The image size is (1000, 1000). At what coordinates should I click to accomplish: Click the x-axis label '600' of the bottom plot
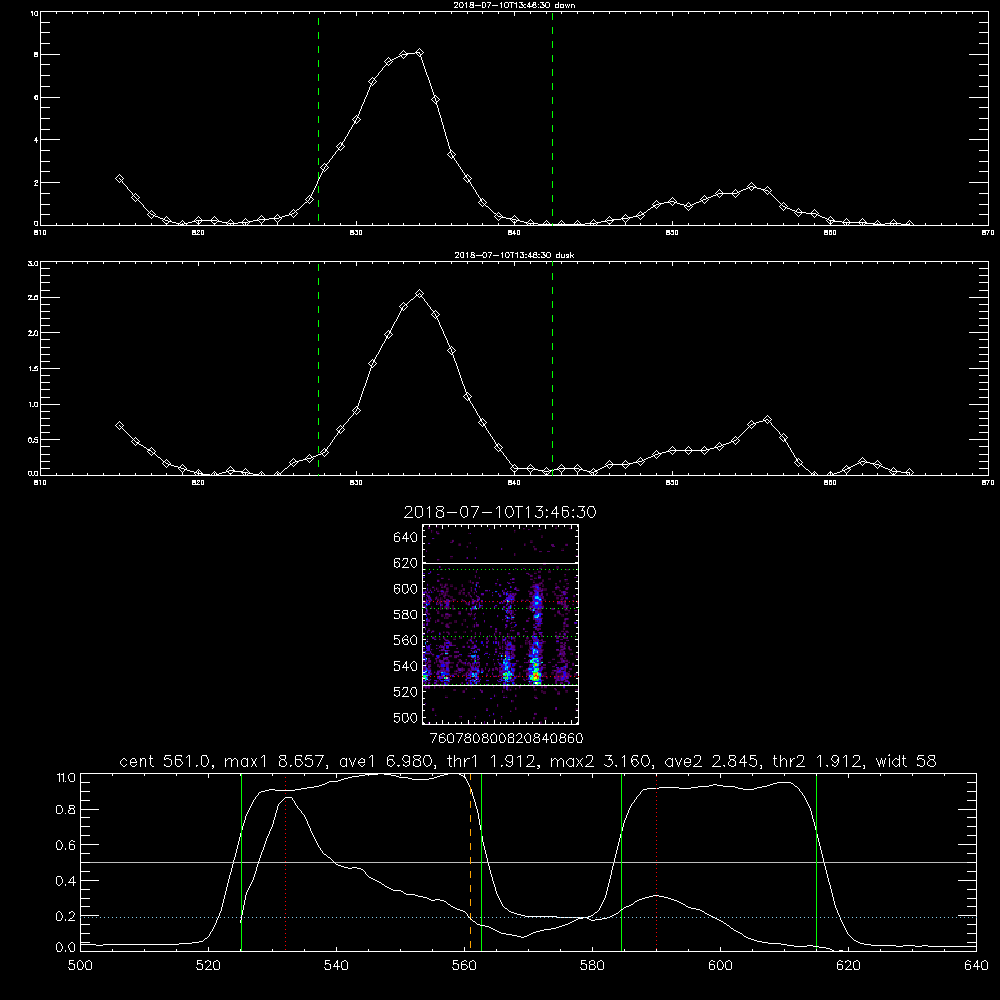point(720,966)
